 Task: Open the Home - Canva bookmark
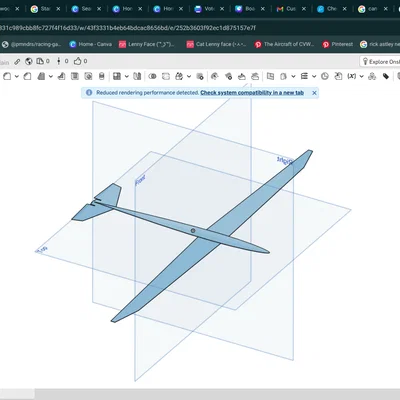pos(90,44)
